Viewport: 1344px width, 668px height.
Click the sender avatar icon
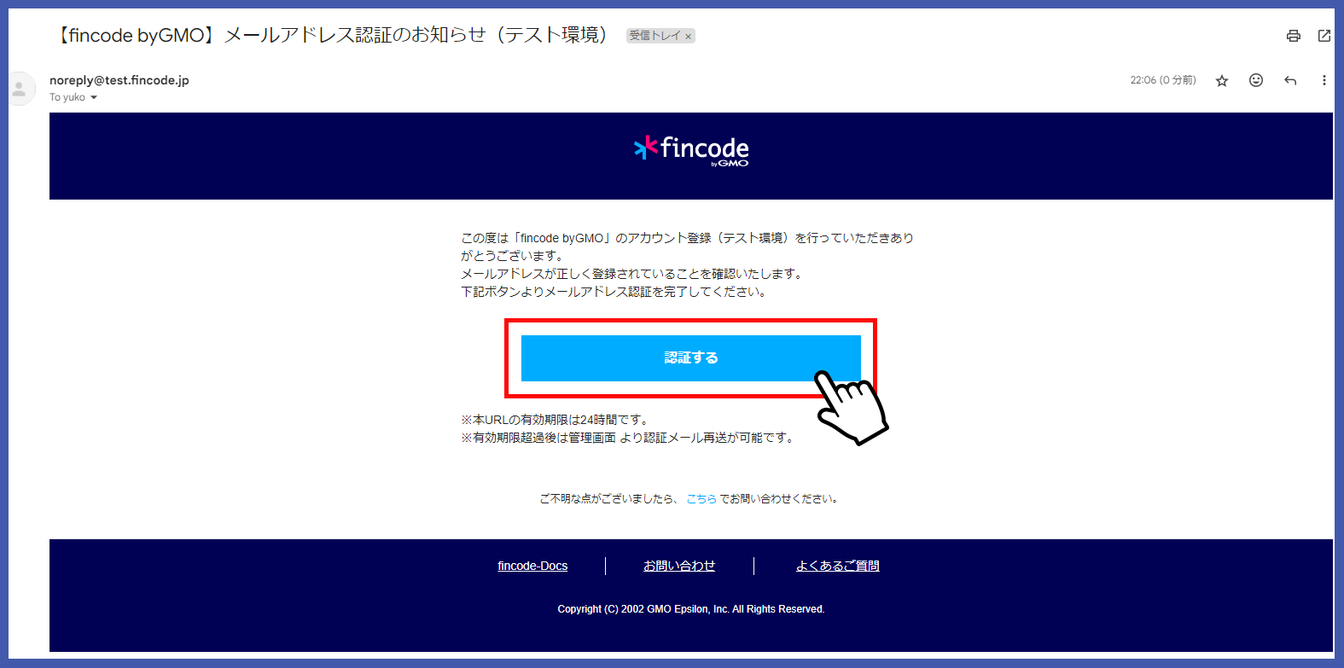[19, 88]
